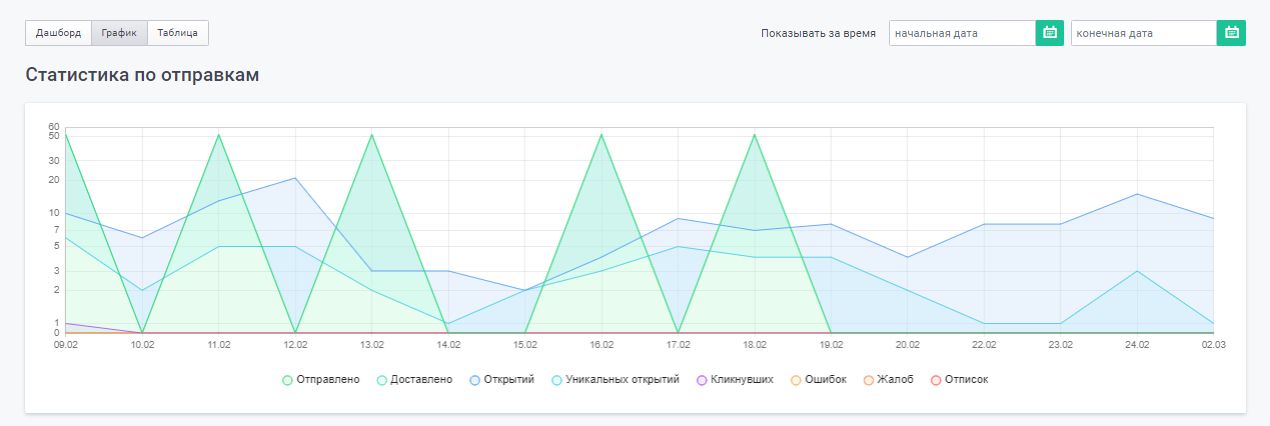
Task: Focus the начальная дата input field
Action: point(962,33)
